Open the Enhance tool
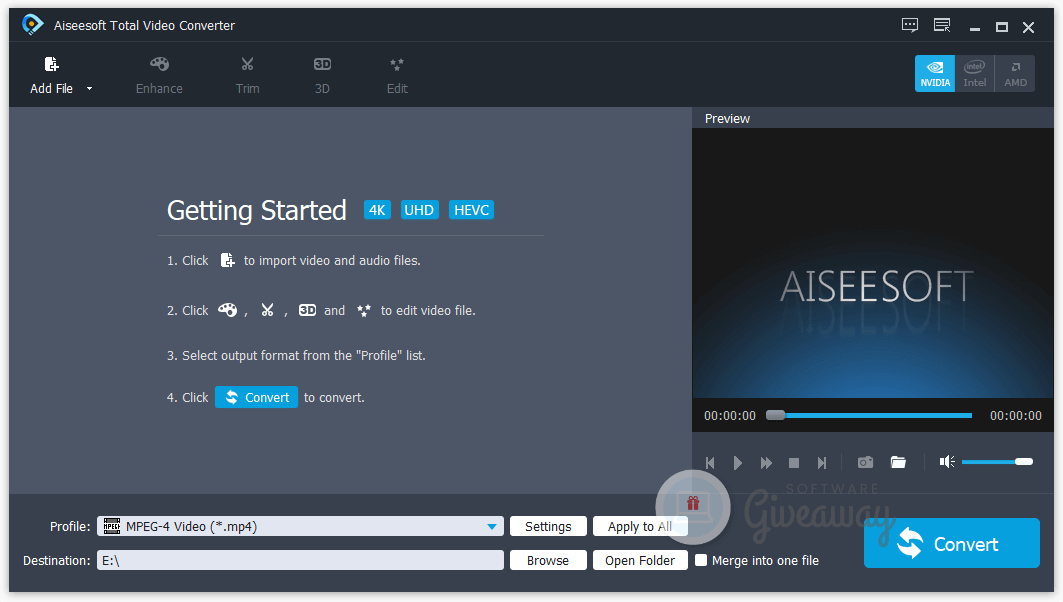 pos(159,75)
